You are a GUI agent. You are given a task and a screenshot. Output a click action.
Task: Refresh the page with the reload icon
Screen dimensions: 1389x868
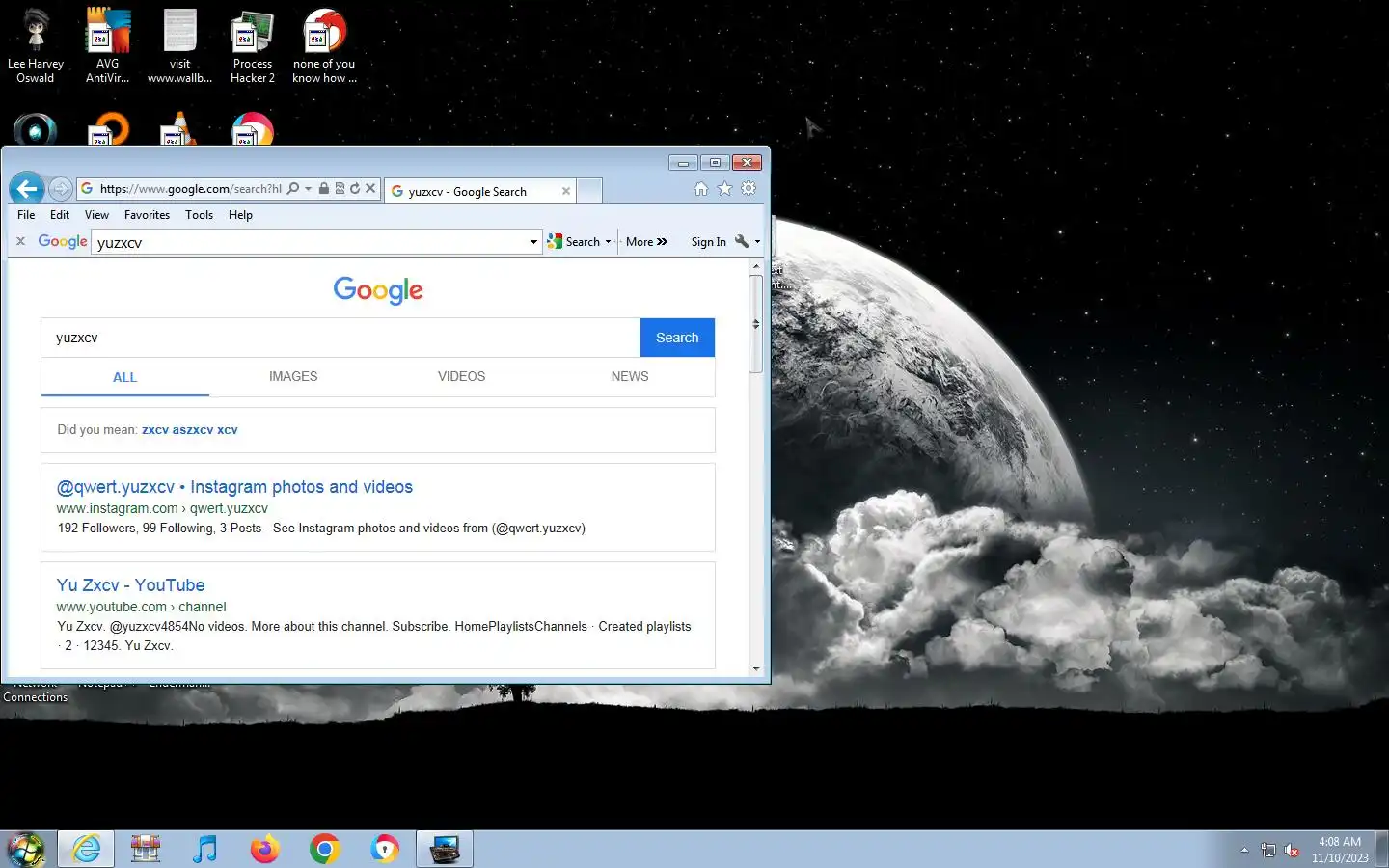pos(355,189)
